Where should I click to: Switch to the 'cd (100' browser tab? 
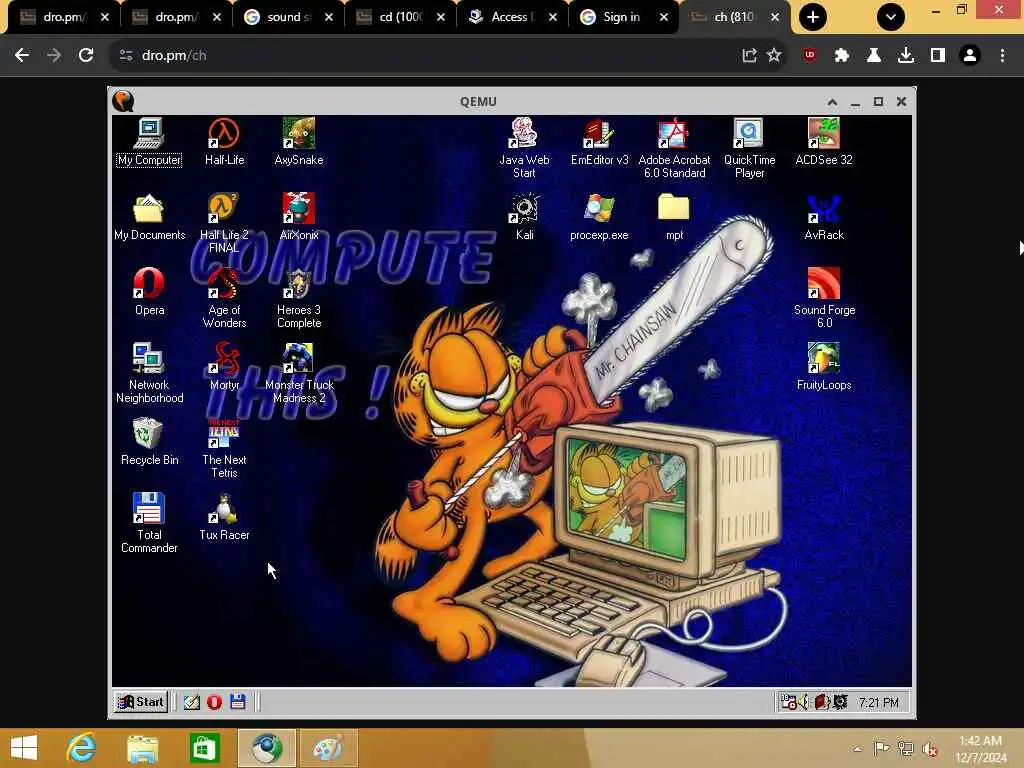(399, 17)
